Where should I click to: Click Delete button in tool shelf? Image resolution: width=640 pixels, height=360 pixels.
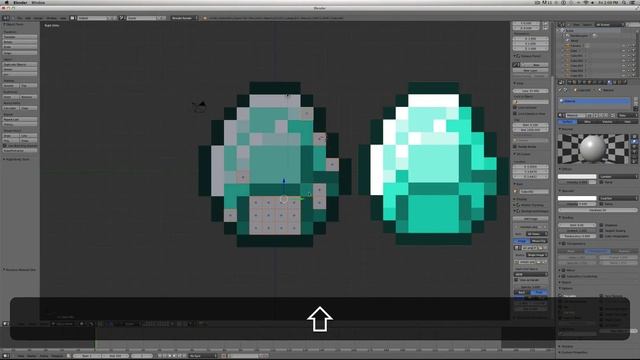point(20,69)
